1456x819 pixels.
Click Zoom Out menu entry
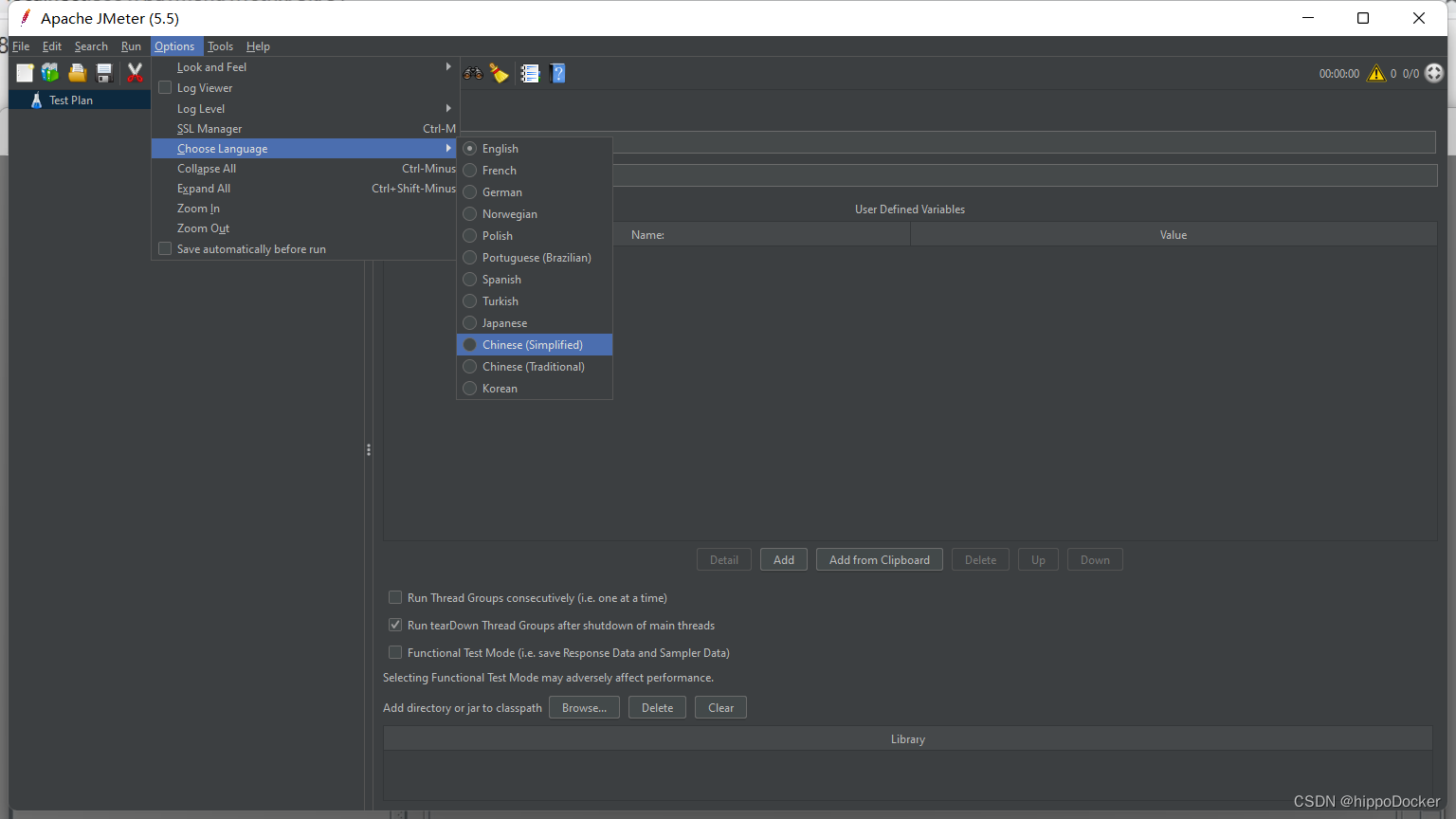tap(304, 228)
